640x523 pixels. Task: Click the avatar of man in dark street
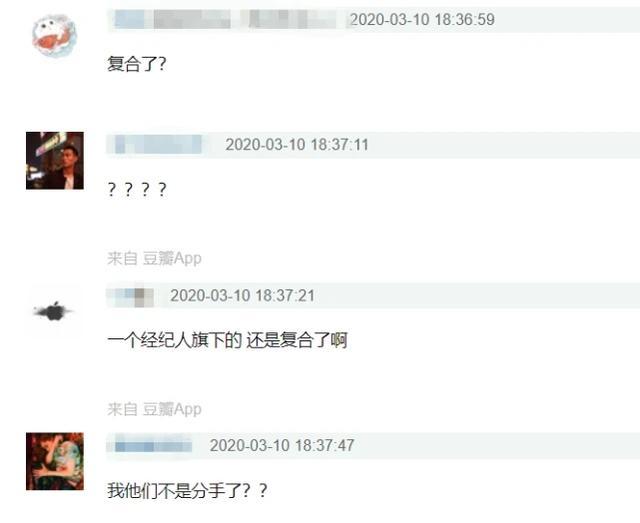coord(55,160)
